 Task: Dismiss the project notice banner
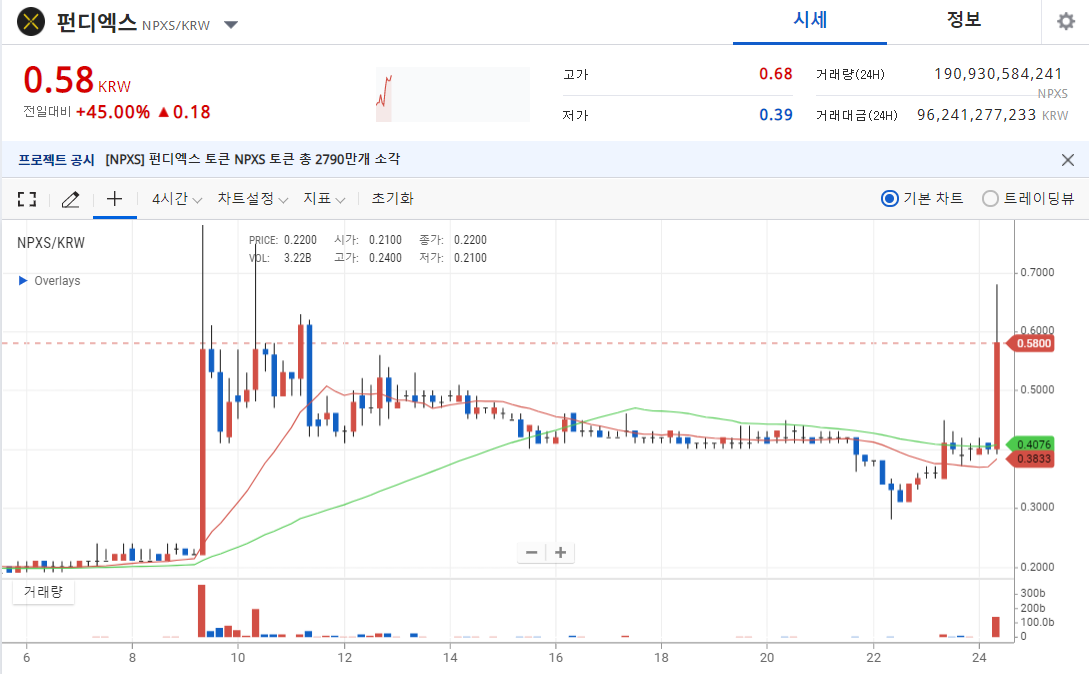(x=1067, y=160)
